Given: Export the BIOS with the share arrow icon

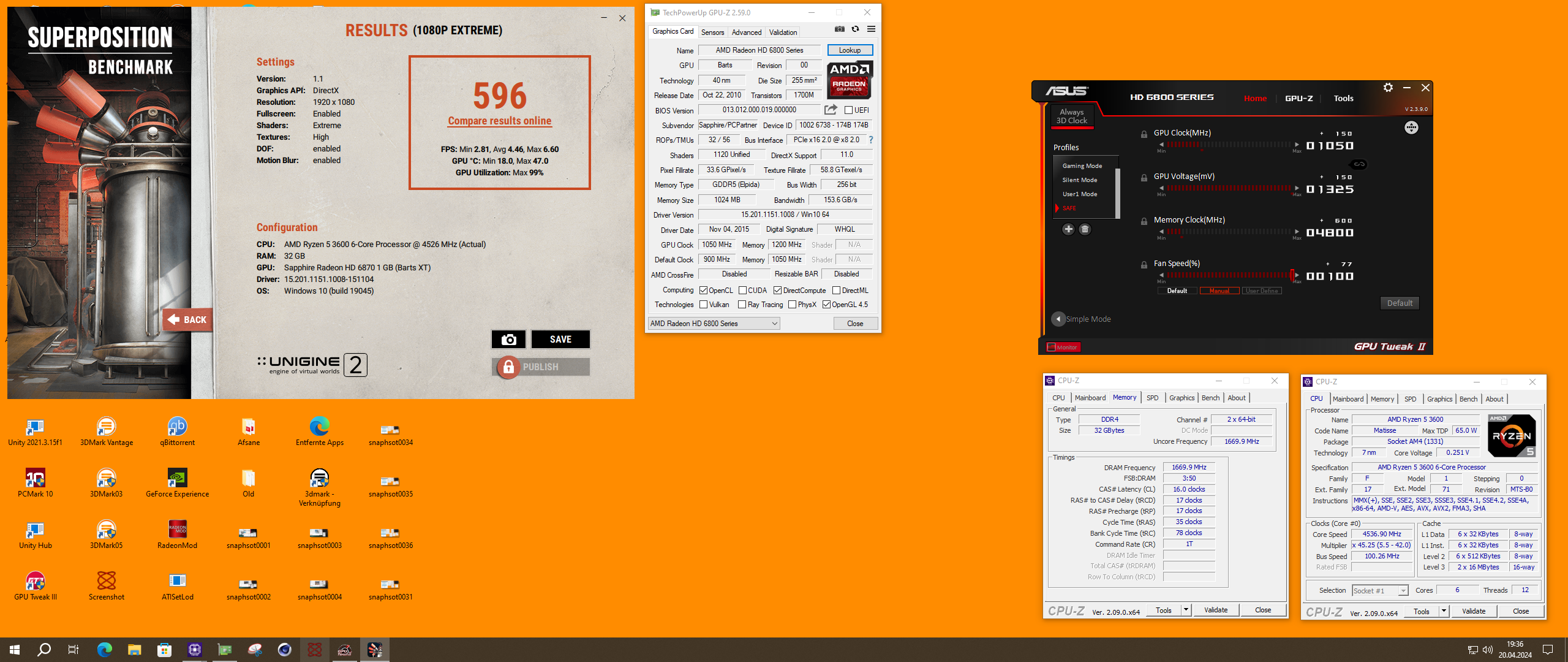Looking at the screenshot, I should pyautogui.click(x=831, y=110).
